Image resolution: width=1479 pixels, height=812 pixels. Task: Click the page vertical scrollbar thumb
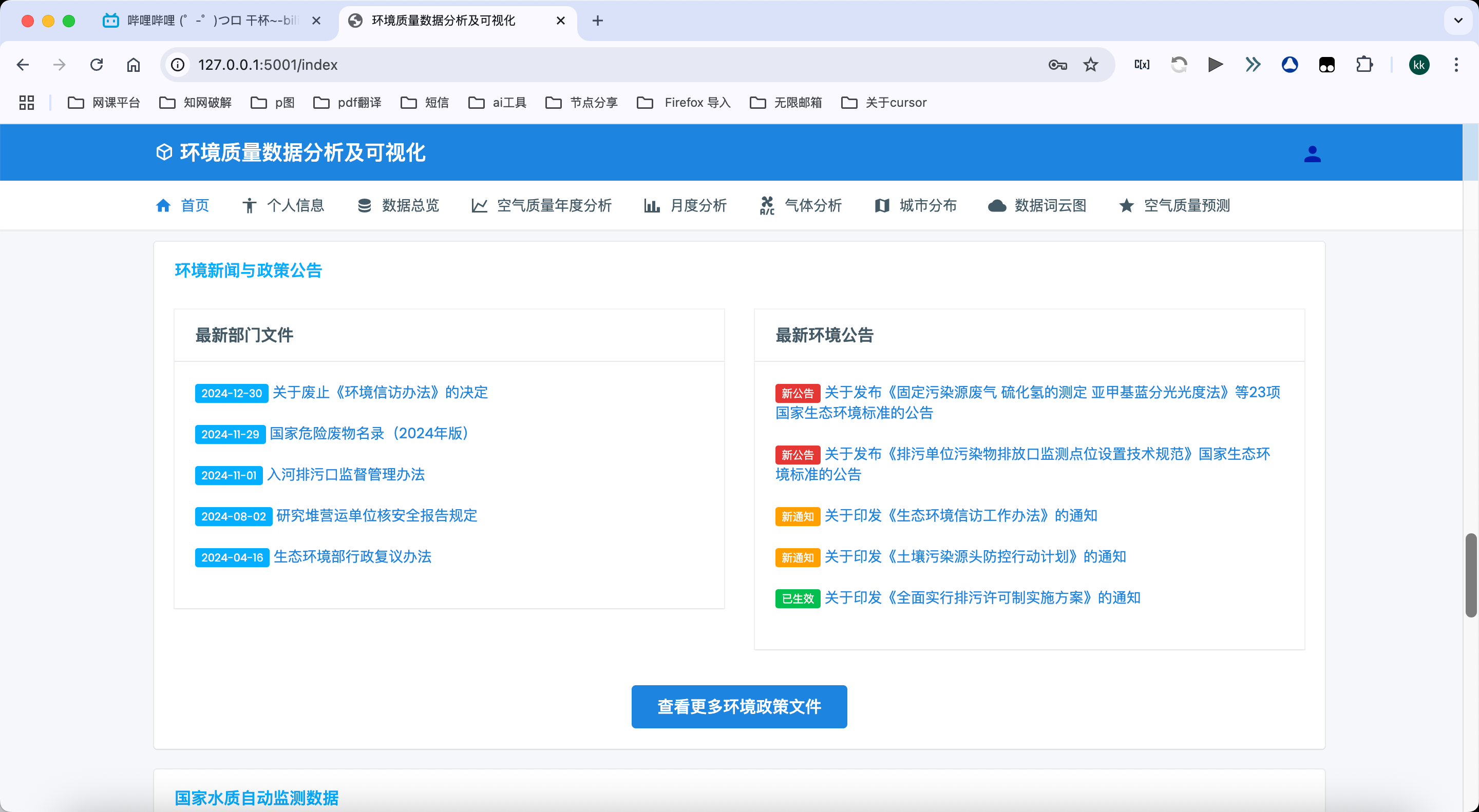coord(1470,575)
